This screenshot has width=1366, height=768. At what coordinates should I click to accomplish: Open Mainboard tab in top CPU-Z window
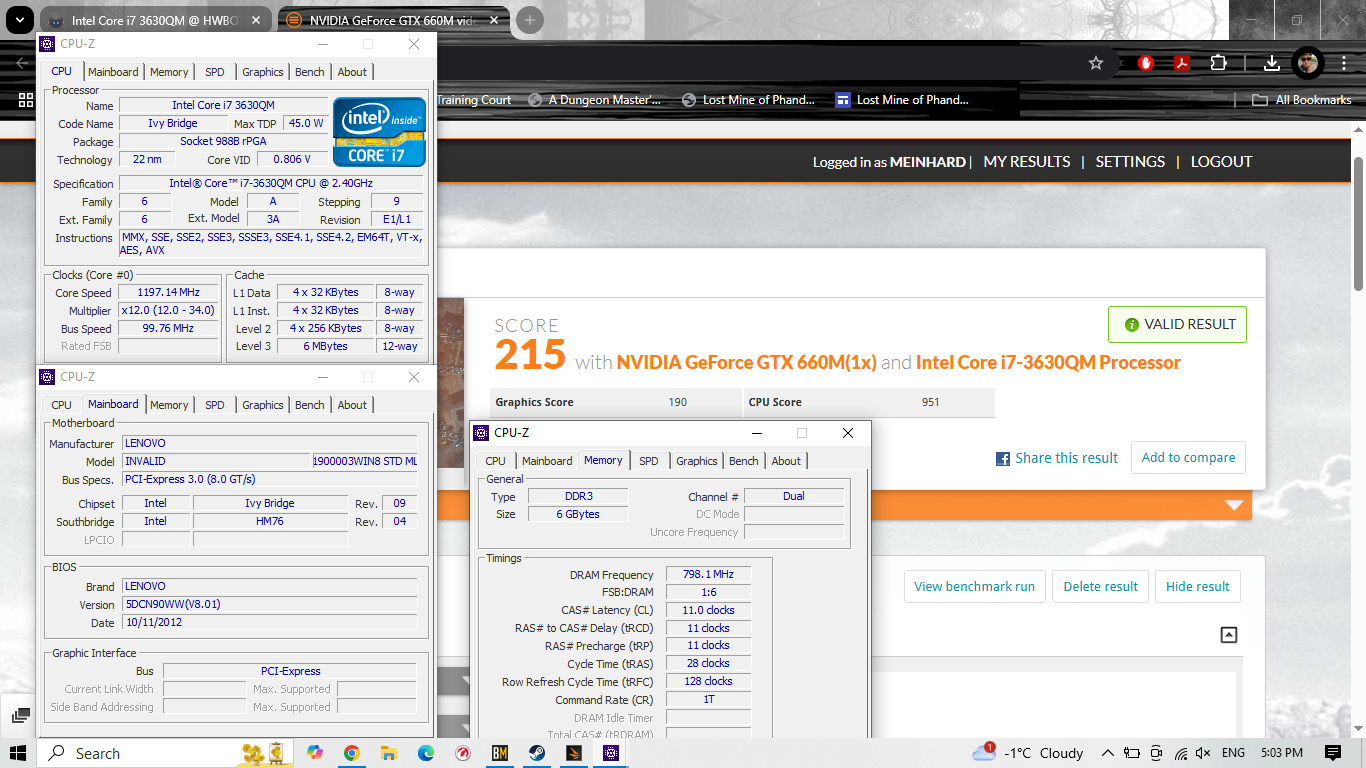[113, 72]
